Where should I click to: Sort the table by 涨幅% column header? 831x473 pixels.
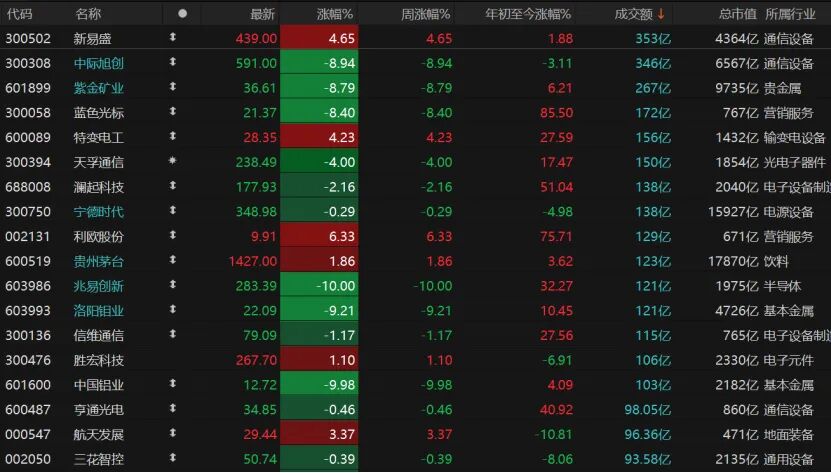tap(334, 14)
